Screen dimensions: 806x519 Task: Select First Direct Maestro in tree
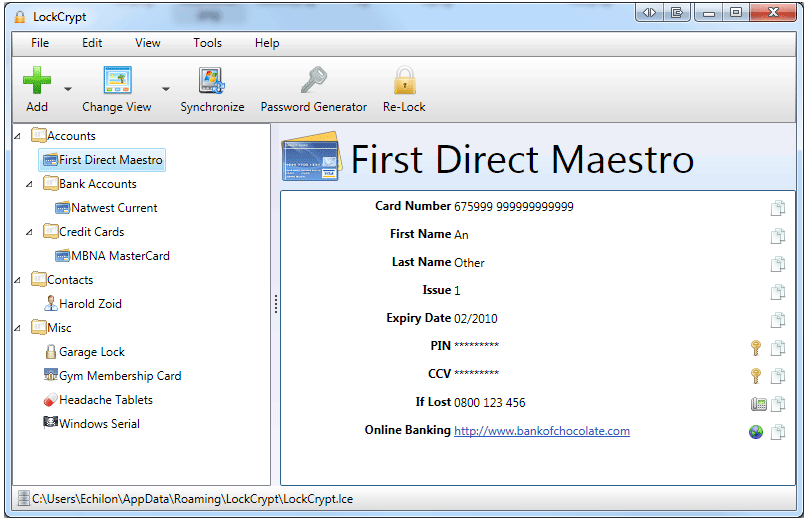coord(102,160)
